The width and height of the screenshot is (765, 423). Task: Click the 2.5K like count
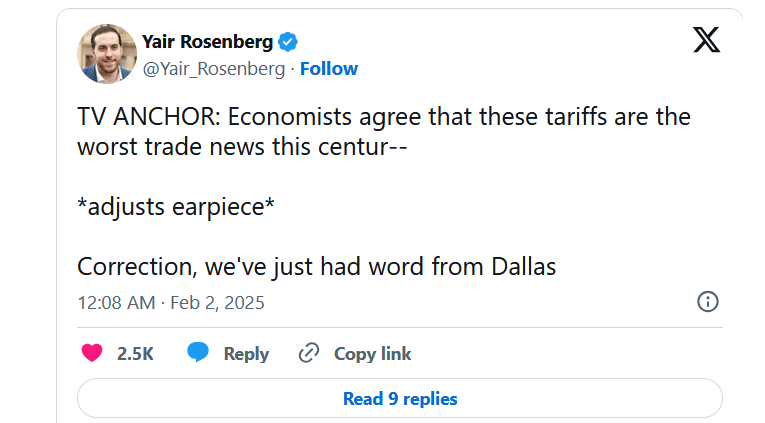135,353
